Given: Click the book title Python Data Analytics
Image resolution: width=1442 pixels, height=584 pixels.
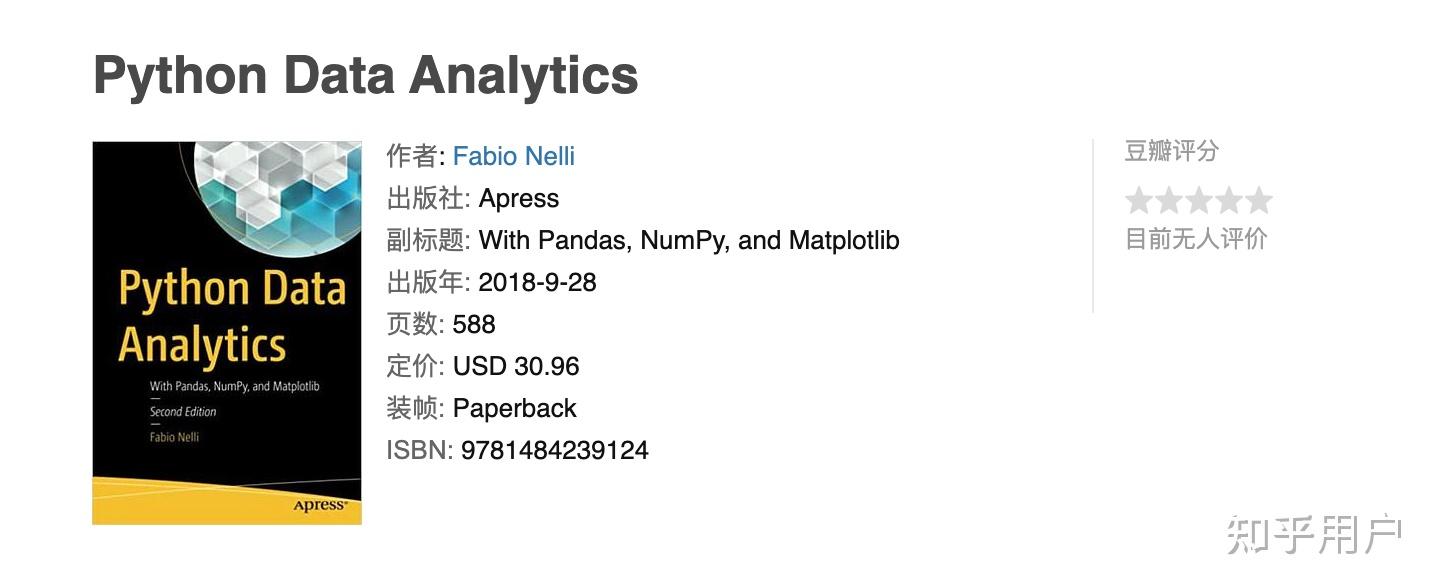Looking at the screenshot, I should (x=365, y=75).
